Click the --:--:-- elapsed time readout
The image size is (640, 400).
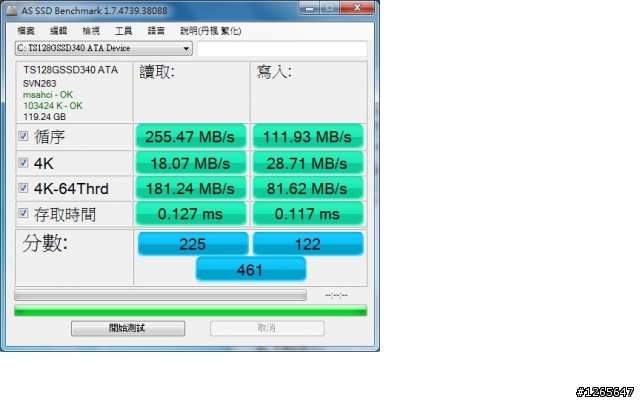click(336, 295)
